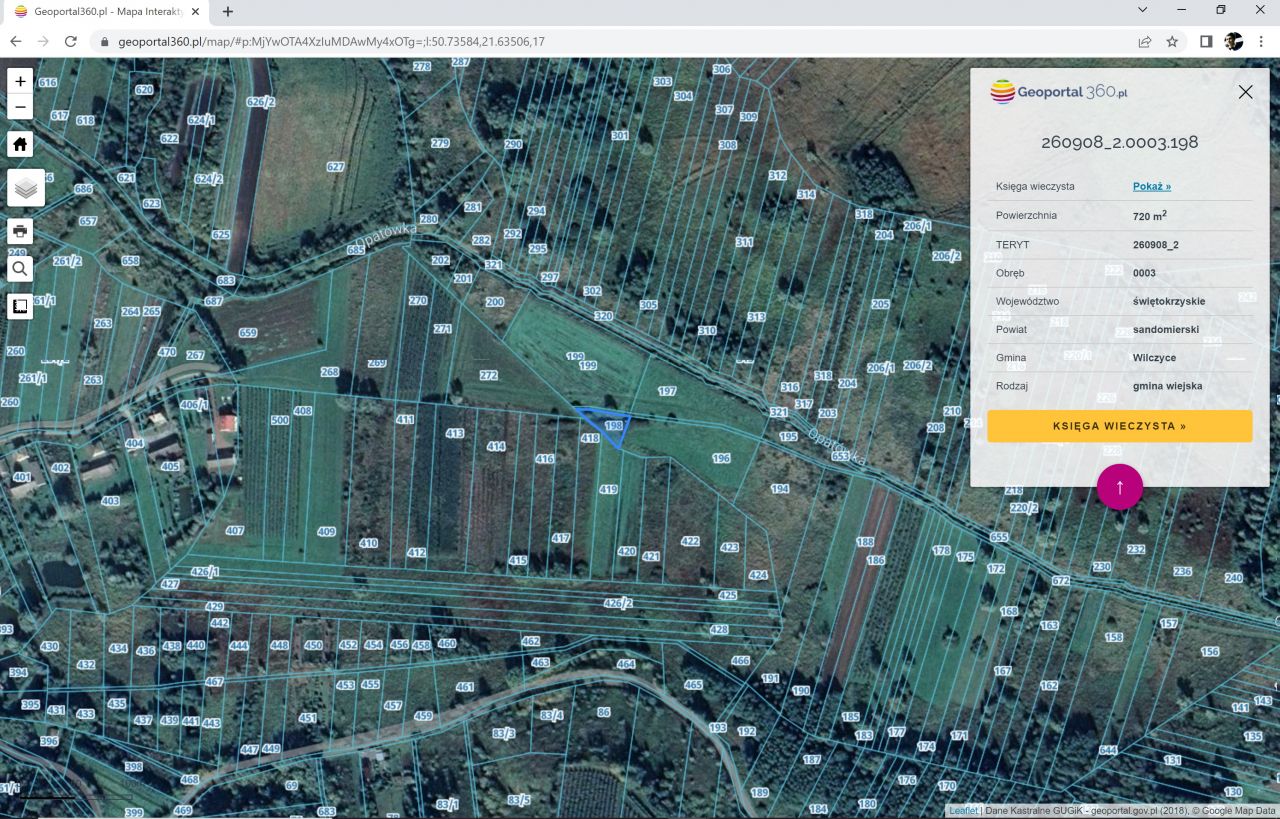Open a new browser tab
The width and height of the screenshot is (1280, 819).
tap(228, 12)
